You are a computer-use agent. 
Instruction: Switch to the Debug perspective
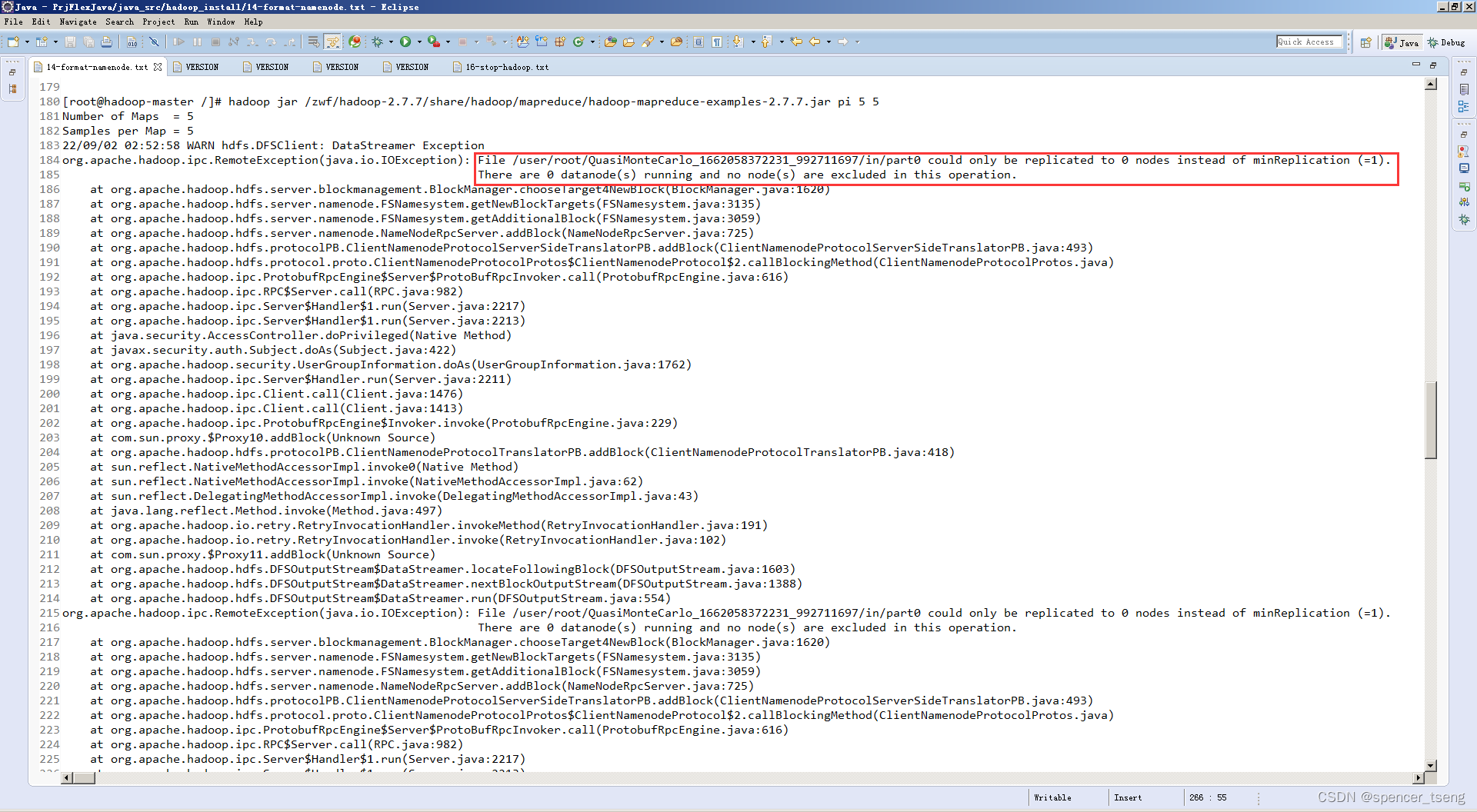click(x=1448, y=42)
